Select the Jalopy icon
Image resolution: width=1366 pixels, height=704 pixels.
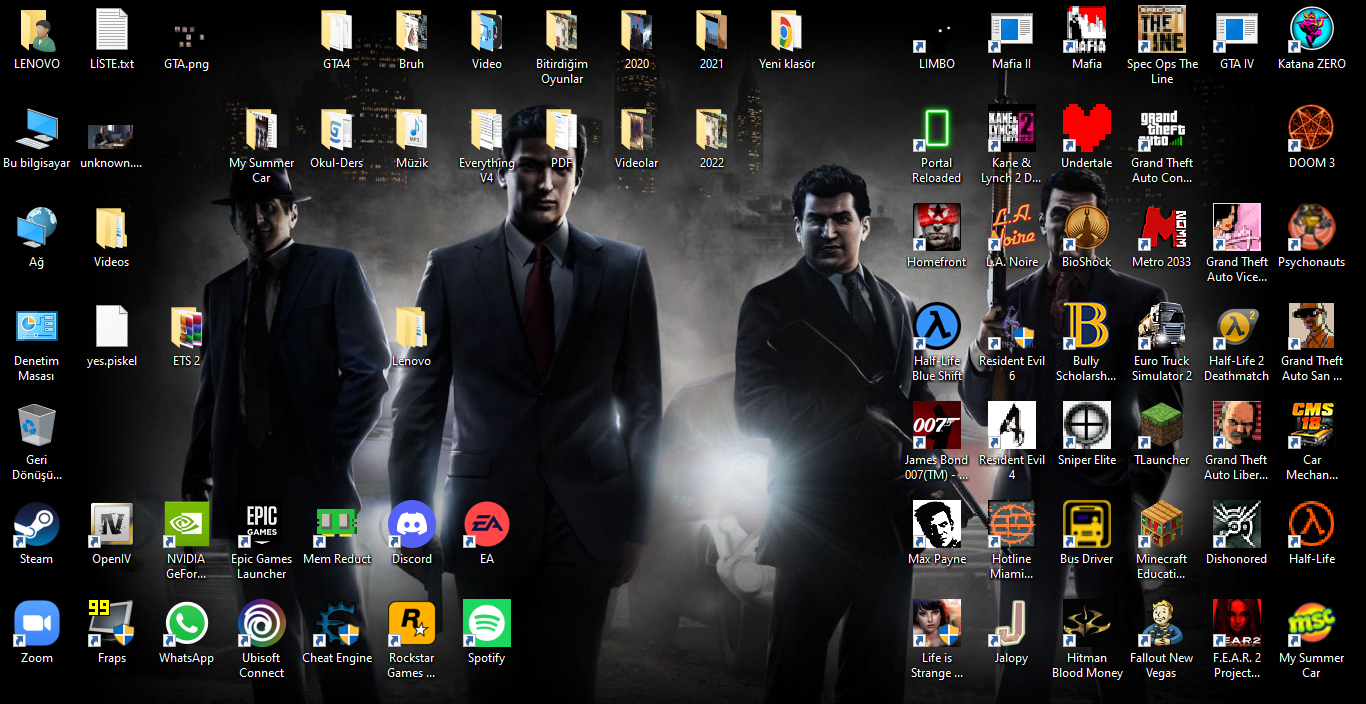1012,624
